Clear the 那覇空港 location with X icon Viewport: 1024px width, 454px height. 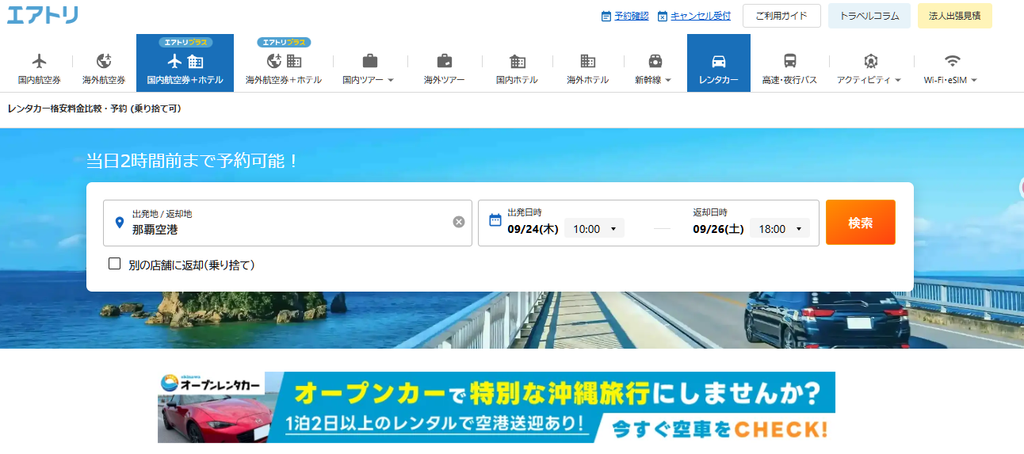(x=458, y=222)
